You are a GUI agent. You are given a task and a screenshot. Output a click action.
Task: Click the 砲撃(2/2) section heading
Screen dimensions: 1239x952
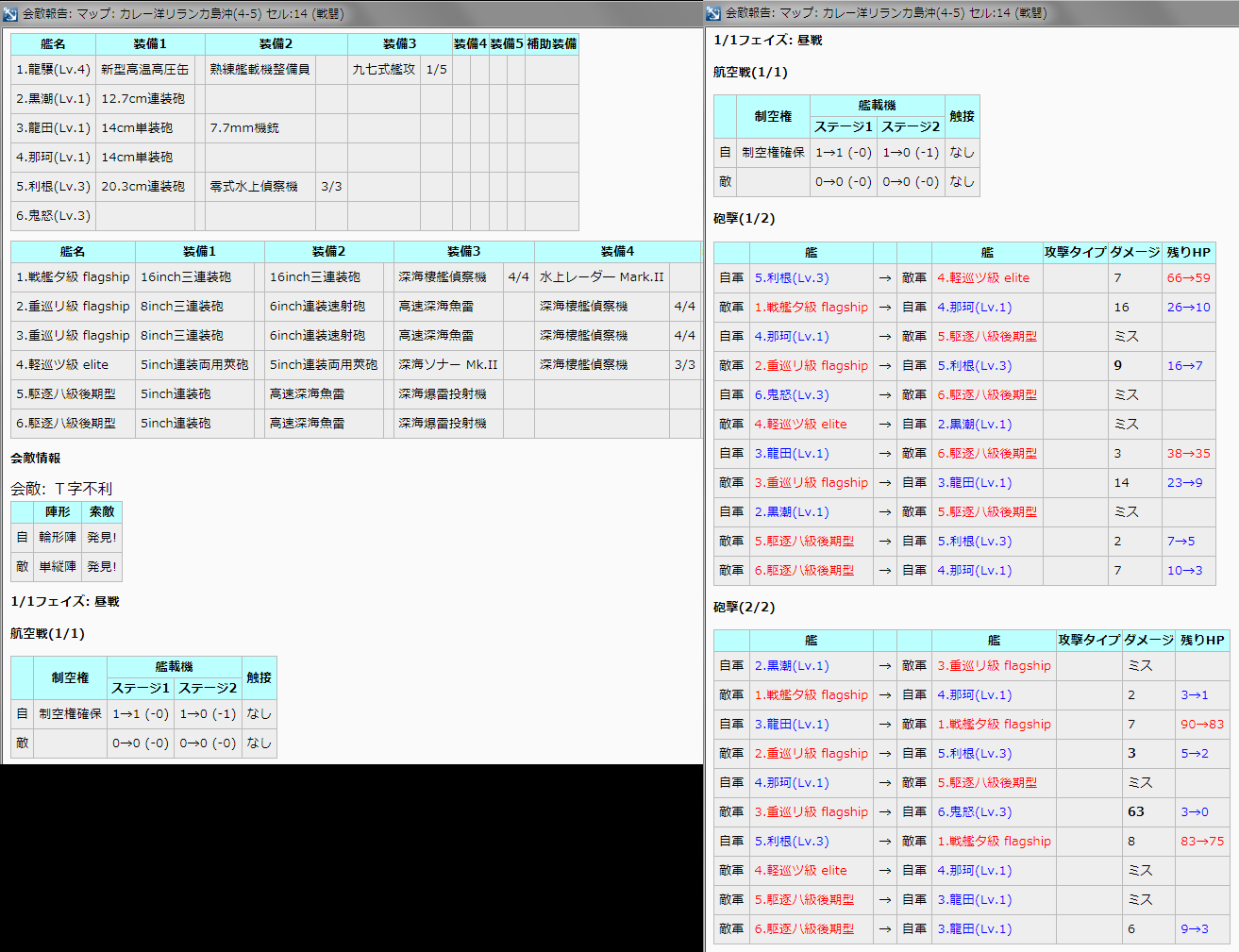click(x=744, y=607)
